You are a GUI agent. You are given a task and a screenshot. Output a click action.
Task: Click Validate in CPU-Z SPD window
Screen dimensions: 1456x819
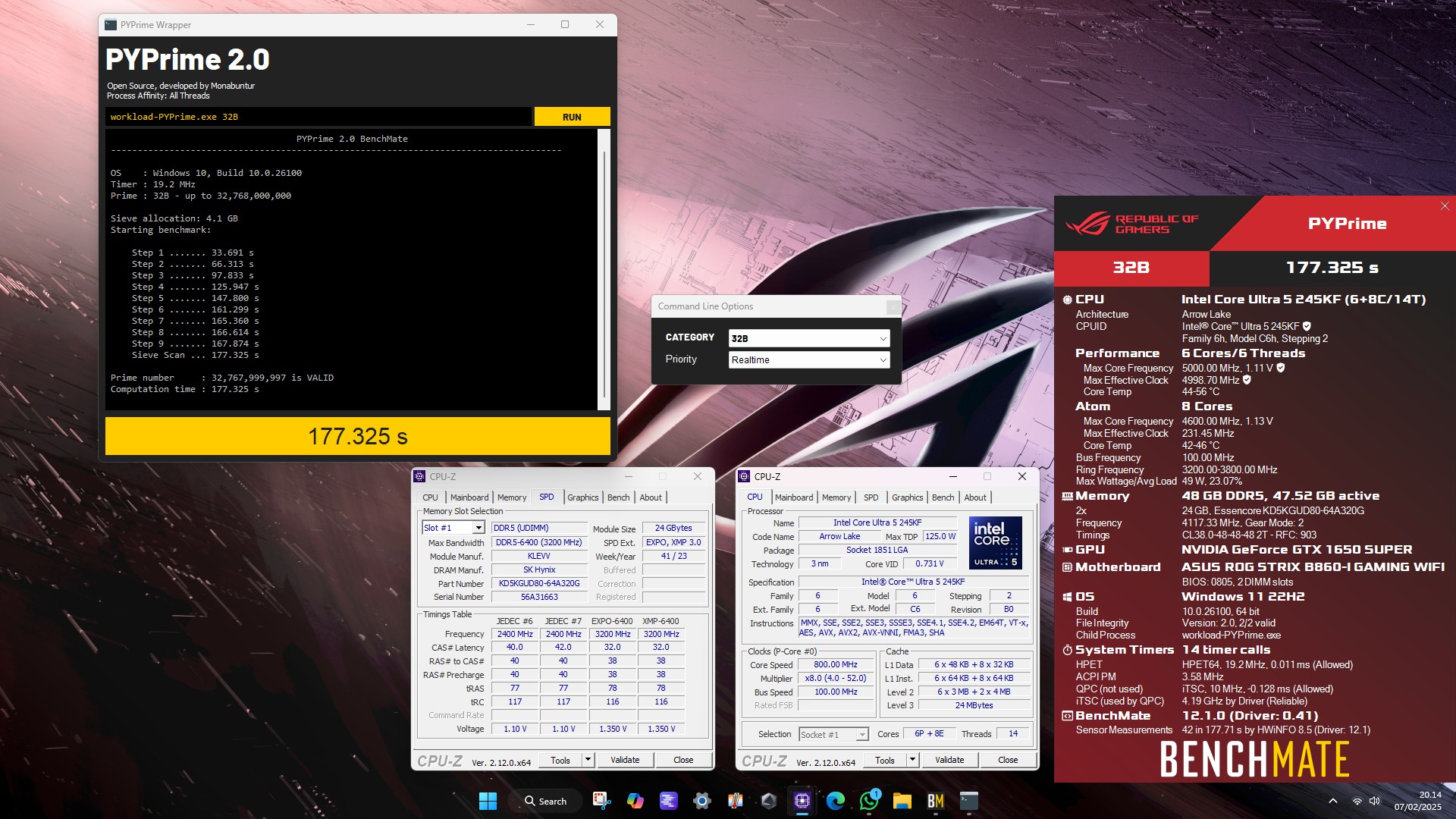pyautogui.click(x=625, y=760)
